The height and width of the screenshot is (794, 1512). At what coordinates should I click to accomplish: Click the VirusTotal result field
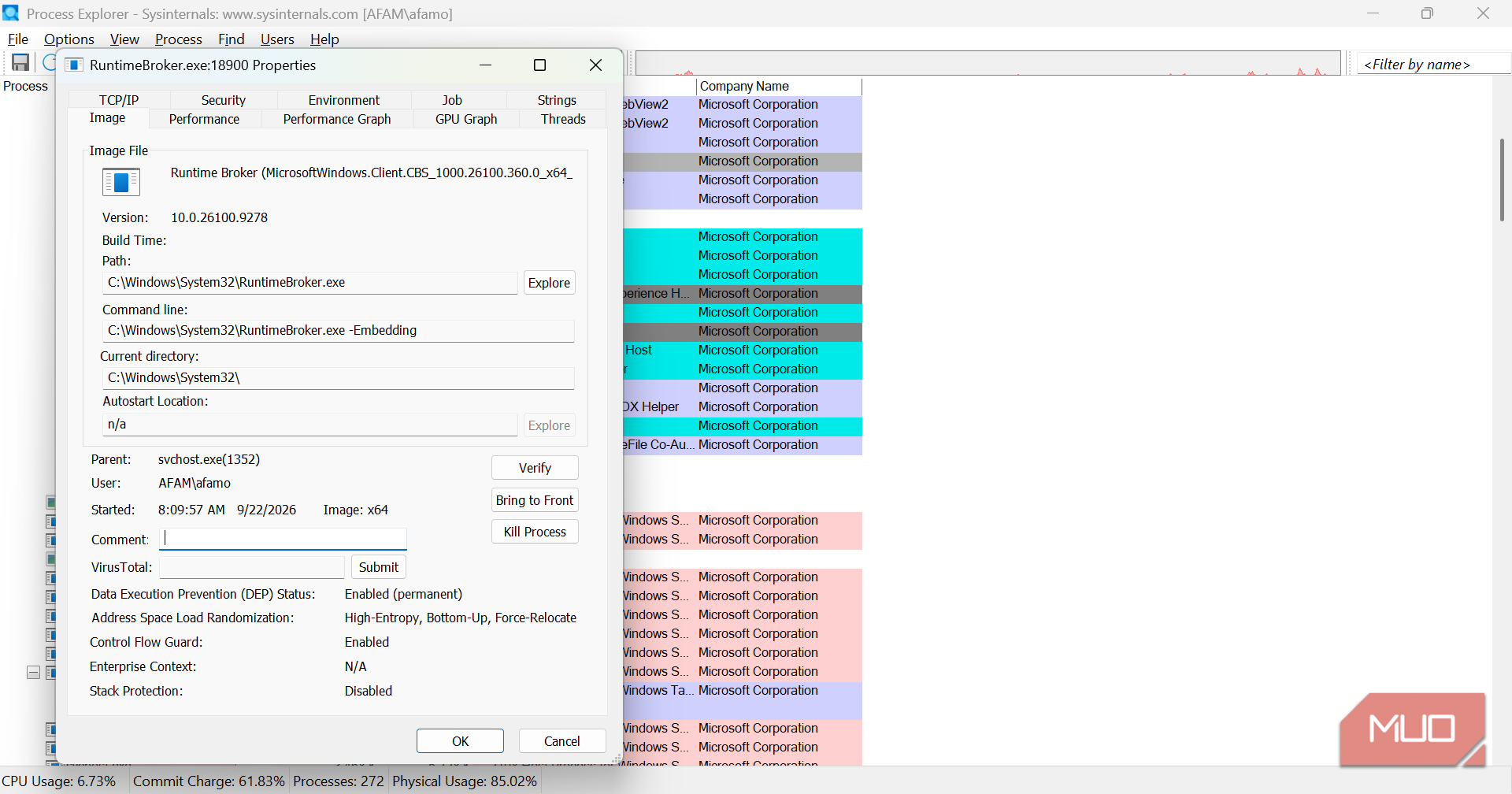252,567
